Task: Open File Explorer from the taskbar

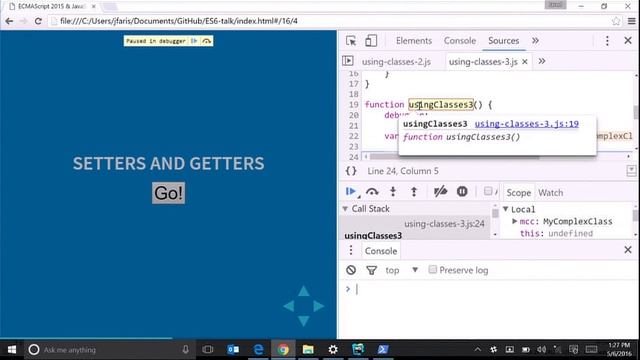Action: tap(308, 350)
